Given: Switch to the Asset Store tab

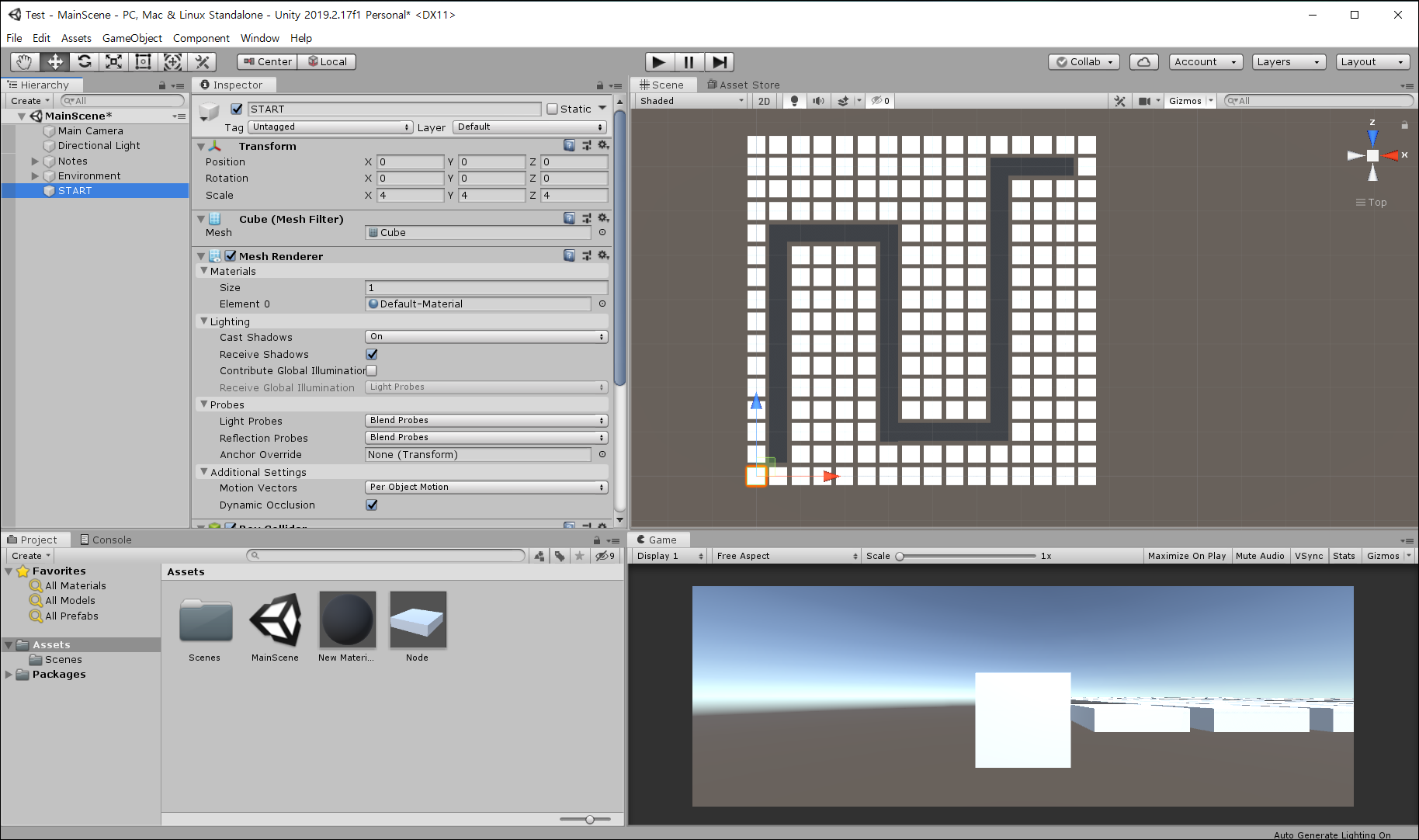Looking at the screenshot, I should click(x=743, y=85).
